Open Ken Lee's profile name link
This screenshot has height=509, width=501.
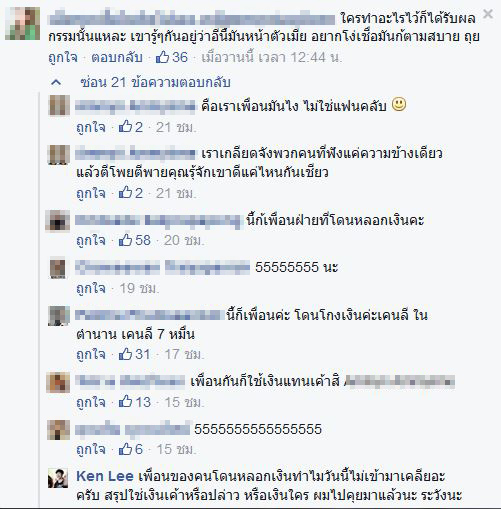point(105,476)
